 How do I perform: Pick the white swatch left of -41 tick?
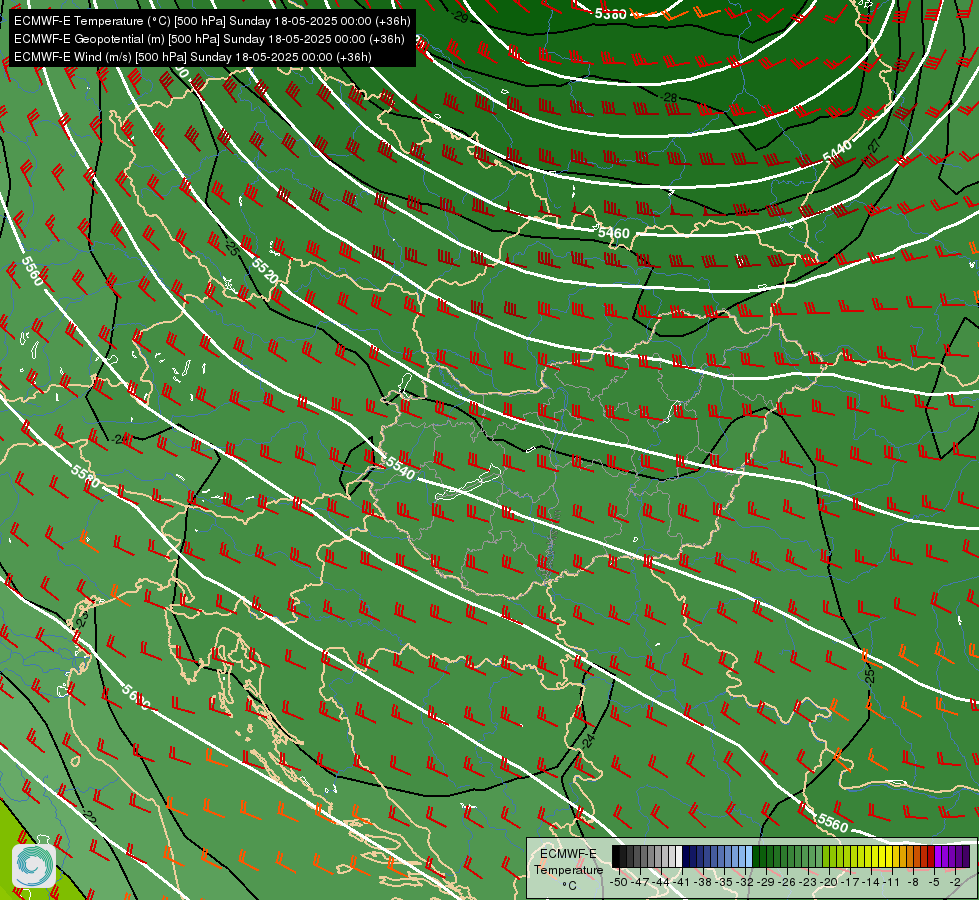pyautogui.click(x=679, y=857)
